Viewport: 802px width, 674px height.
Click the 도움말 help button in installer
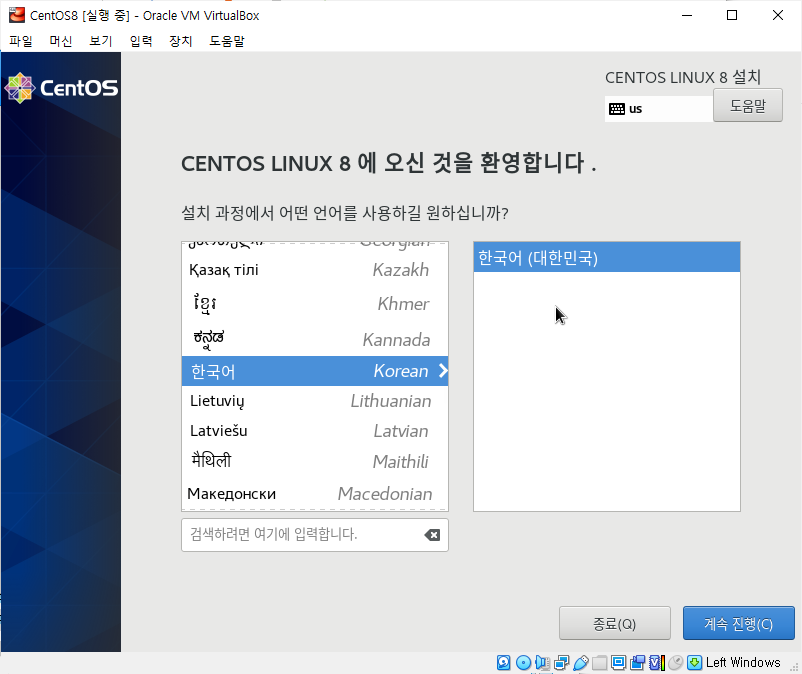click(748, 105)
